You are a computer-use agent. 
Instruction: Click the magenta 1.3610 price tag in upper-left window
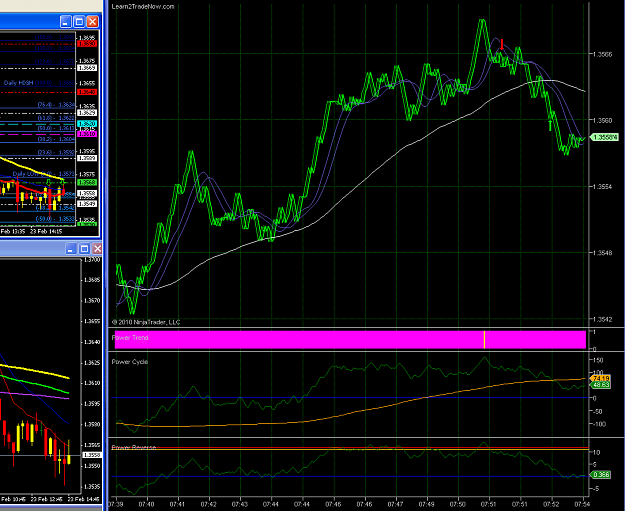click(x=87, y=134)
